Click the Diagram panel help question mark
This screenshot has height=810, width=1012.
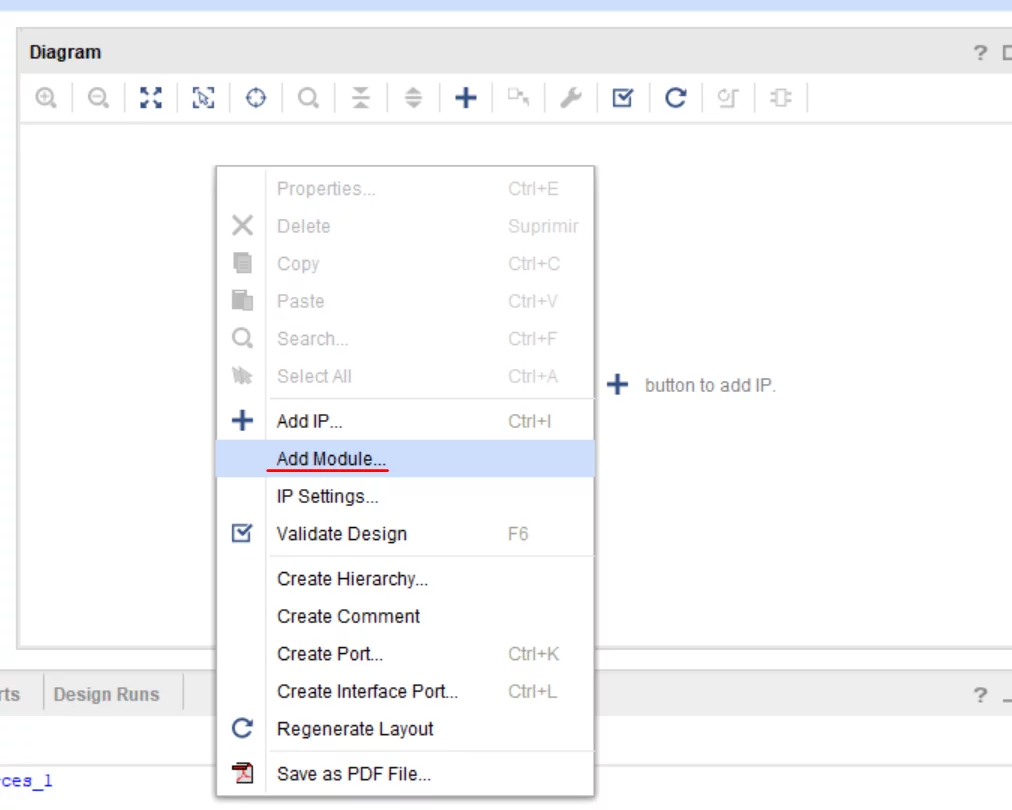point(981,51)
